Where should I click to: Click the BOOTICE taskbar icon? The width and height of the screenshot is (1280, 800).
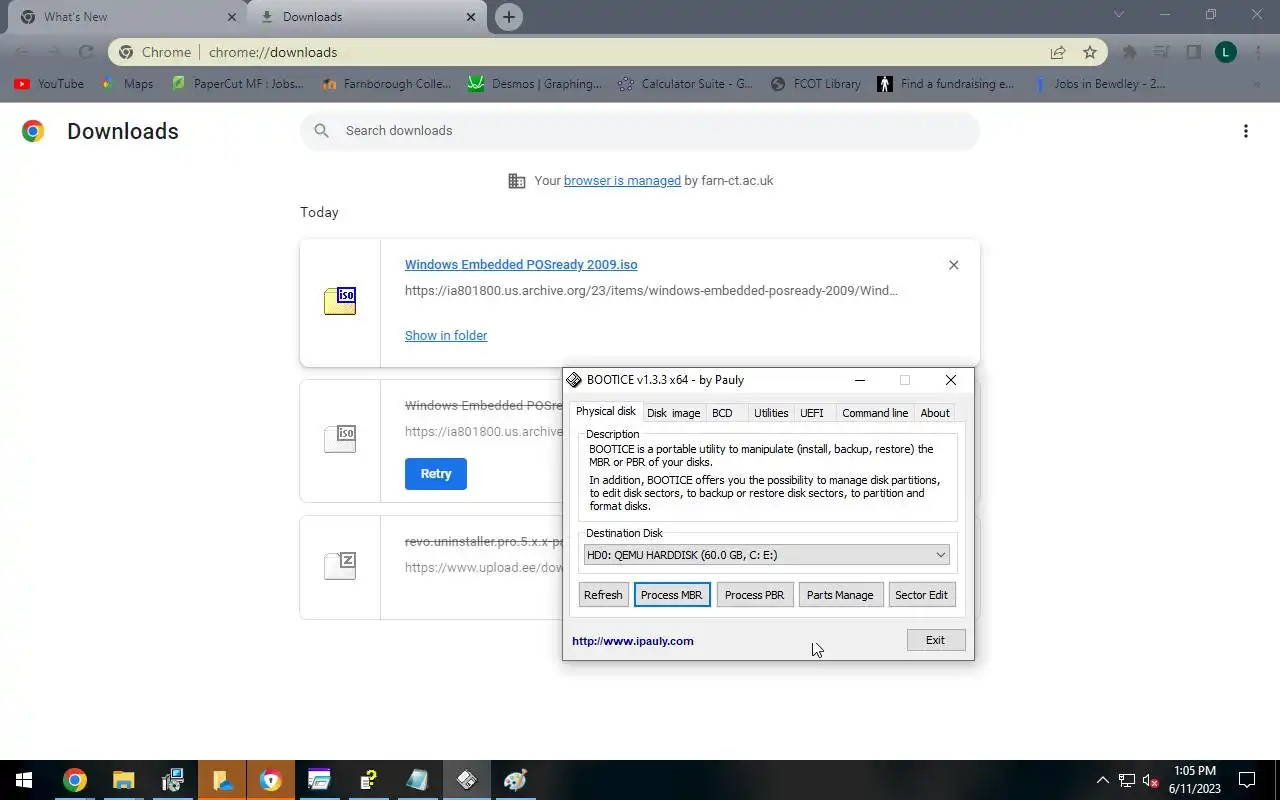pos(467,780)
